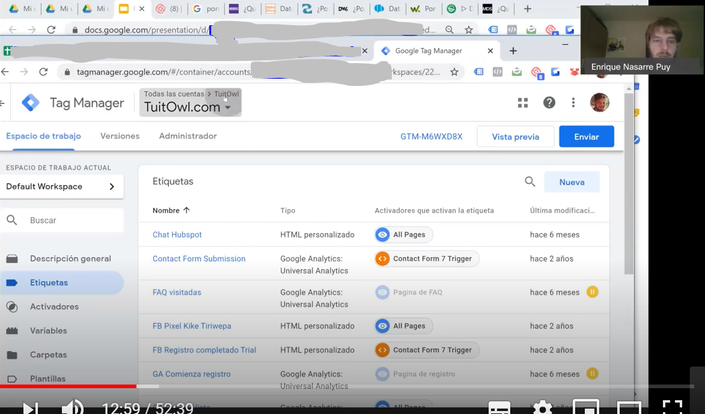Click the Vista previa button
The height and width of the screenshot is (414, 705).
point(515,137)
